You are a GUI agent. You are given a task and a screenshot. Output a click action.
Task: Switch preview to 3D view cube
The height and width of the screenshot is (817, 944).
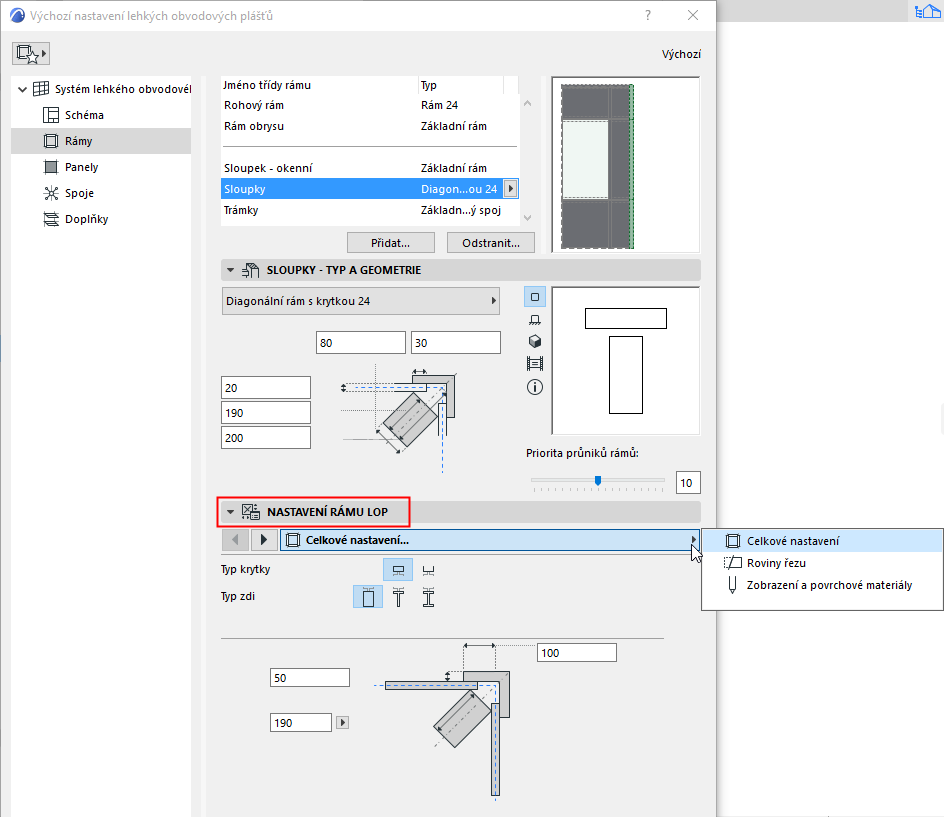[x=534, y=341]
